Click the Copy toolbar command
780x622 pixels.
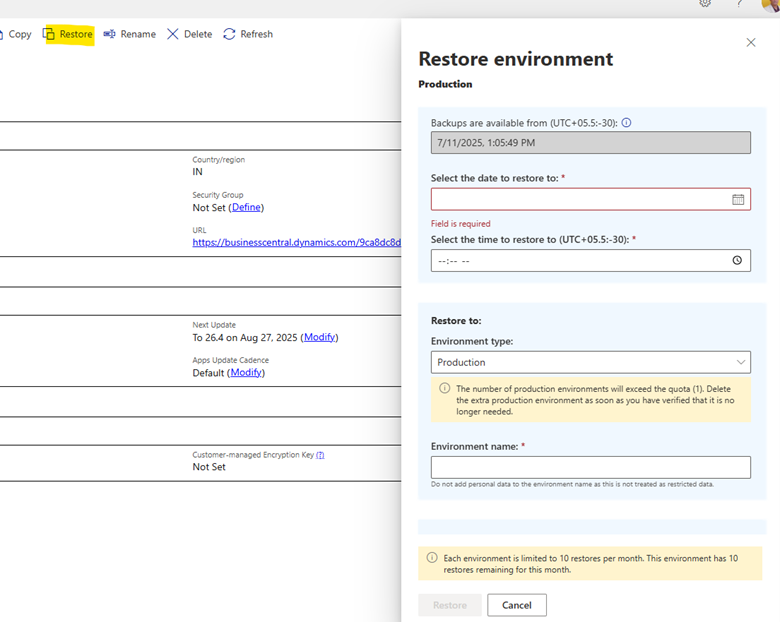19,34
